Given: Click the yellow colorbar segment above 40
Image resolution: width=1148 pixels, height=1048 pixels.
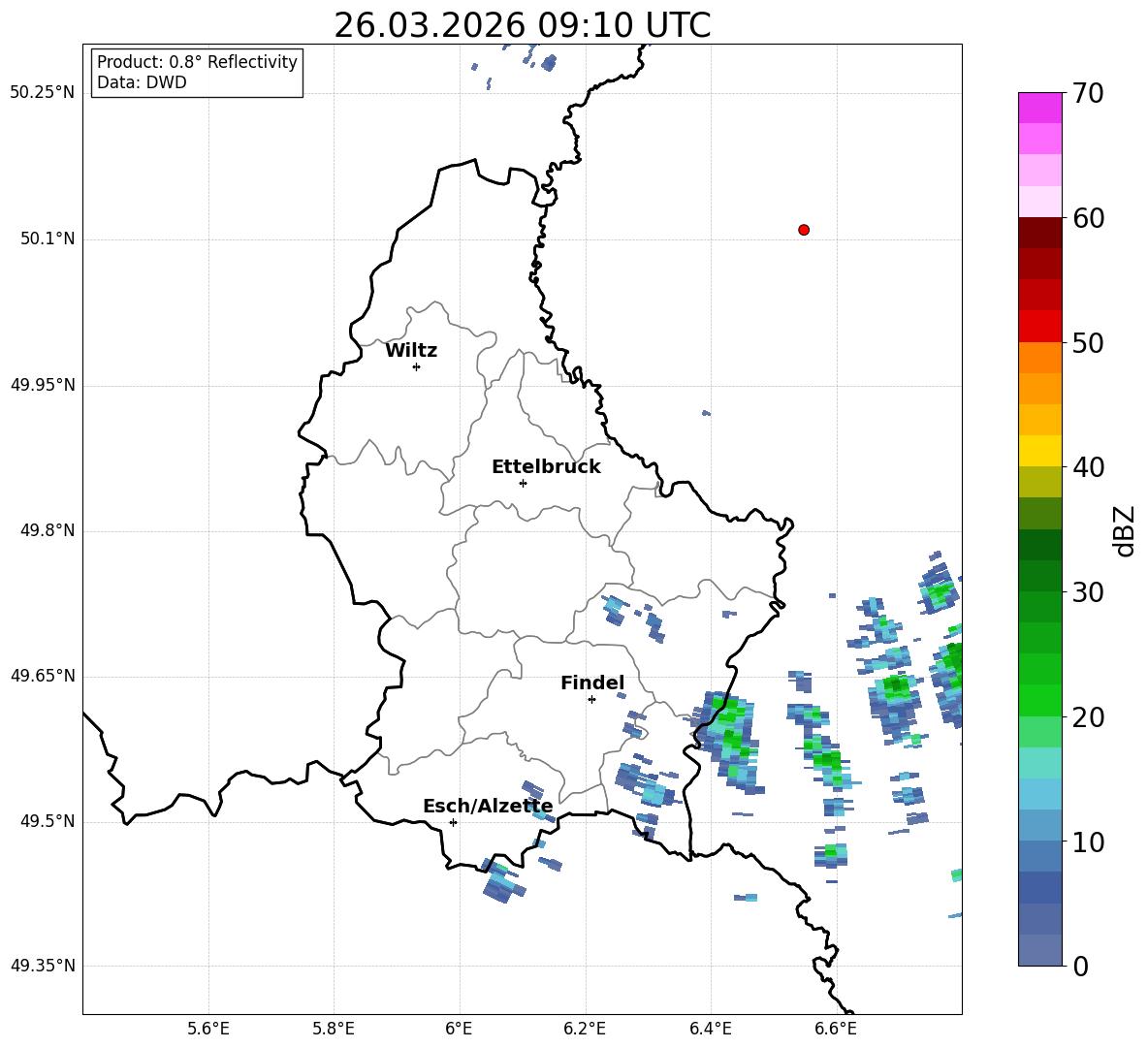Looking at the screenshot, I should pyautogui.click(x=1039, y=451).
